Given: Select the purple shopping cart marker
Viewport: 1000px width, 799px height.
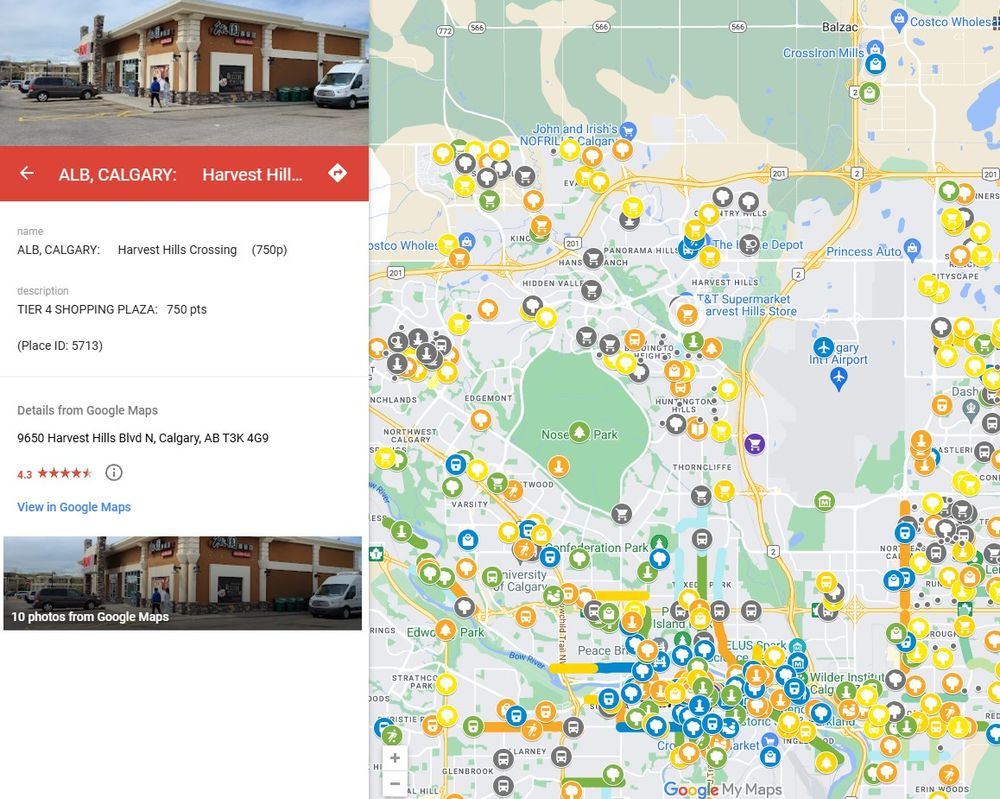Looking at the screenshot, I should coord(754,444).
